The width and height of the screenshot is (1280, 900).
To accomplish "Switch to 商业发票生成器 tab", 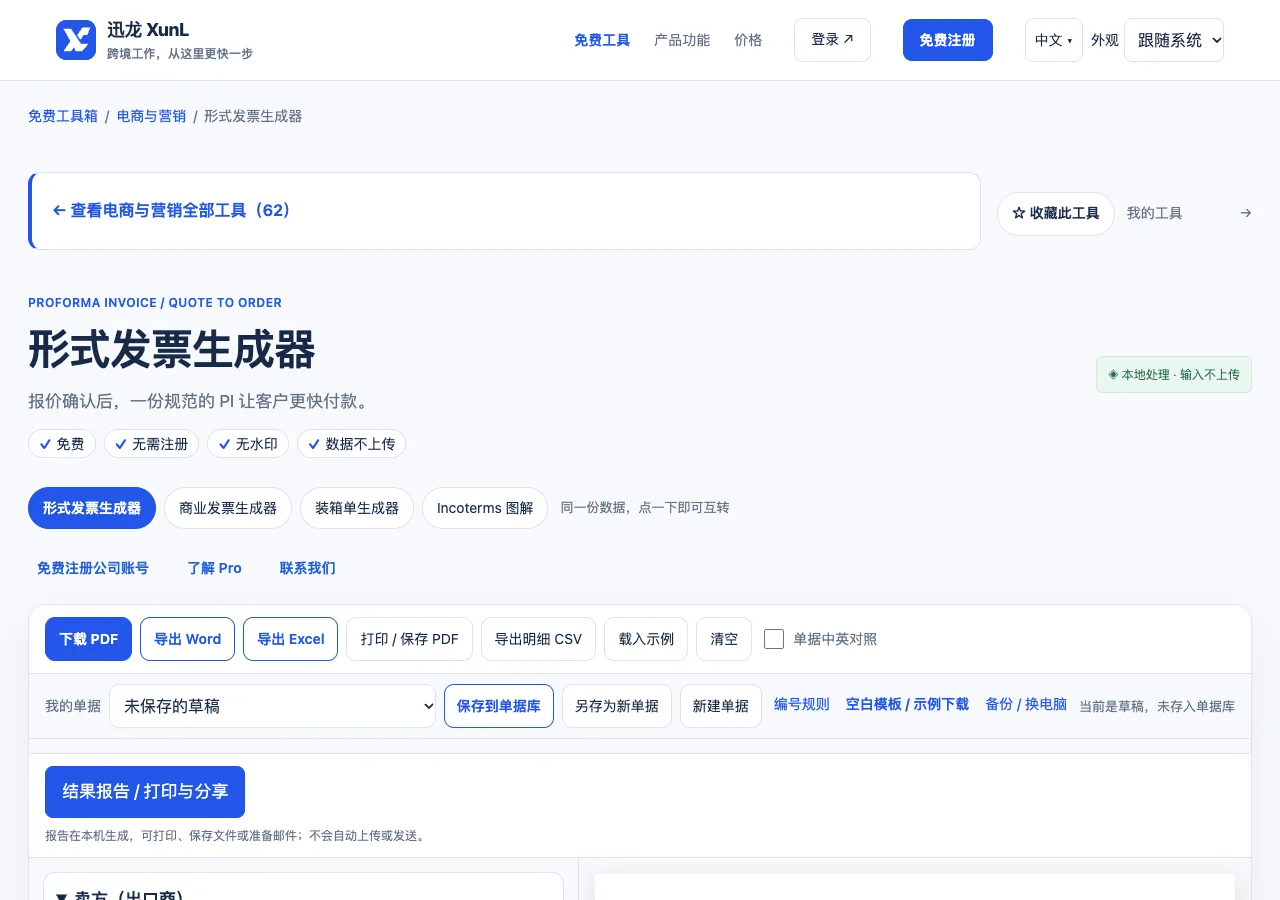I will [228, 508].
